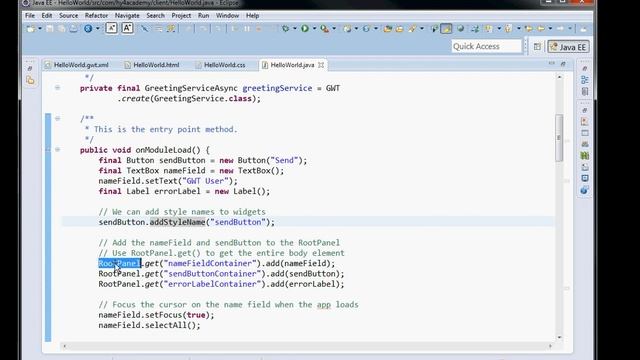Open the Task List icon on right
Screen dimensions: 640x360
point(584,91)
